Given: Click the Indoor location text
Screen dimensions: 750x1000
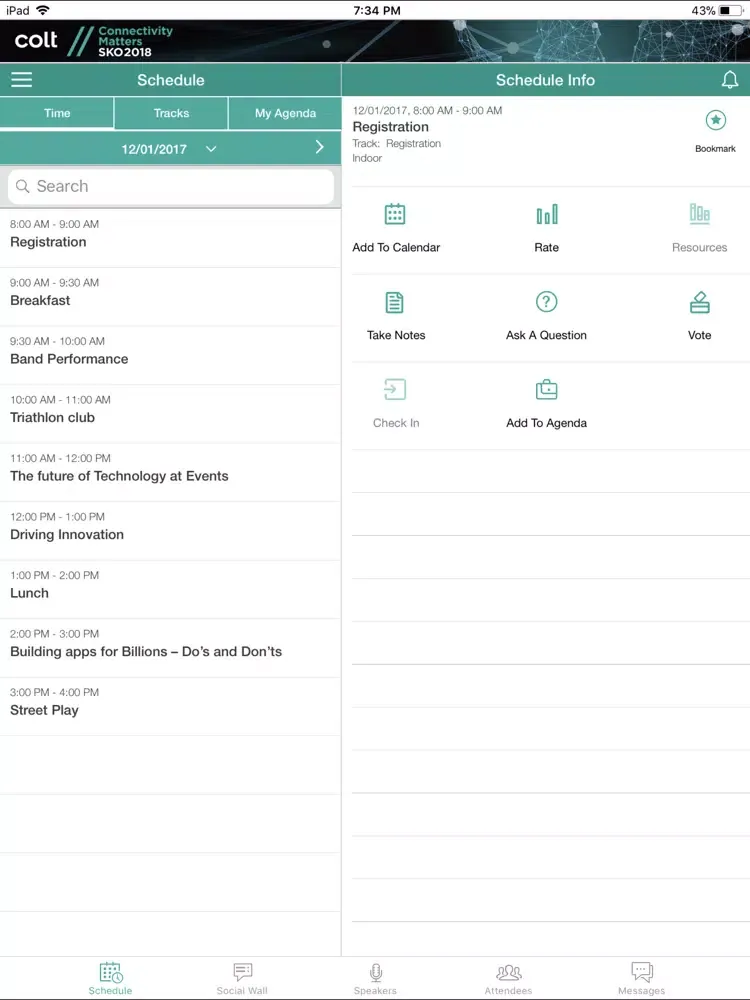Looking at the screenshot, I should tap(367, 158).
